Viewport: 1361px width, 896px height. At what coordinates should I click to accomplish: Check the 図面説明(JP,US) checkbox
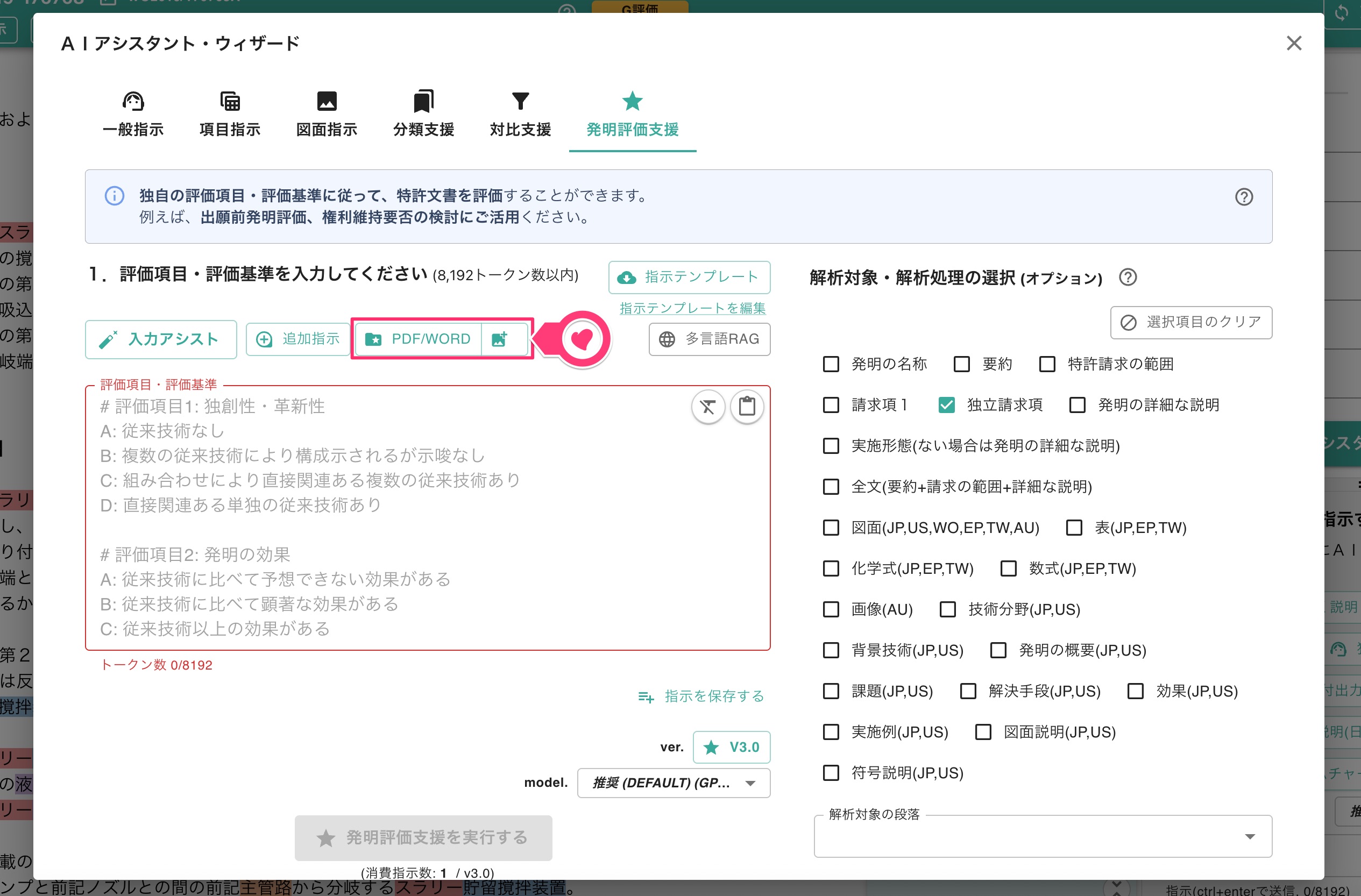(x=983, y=732)
